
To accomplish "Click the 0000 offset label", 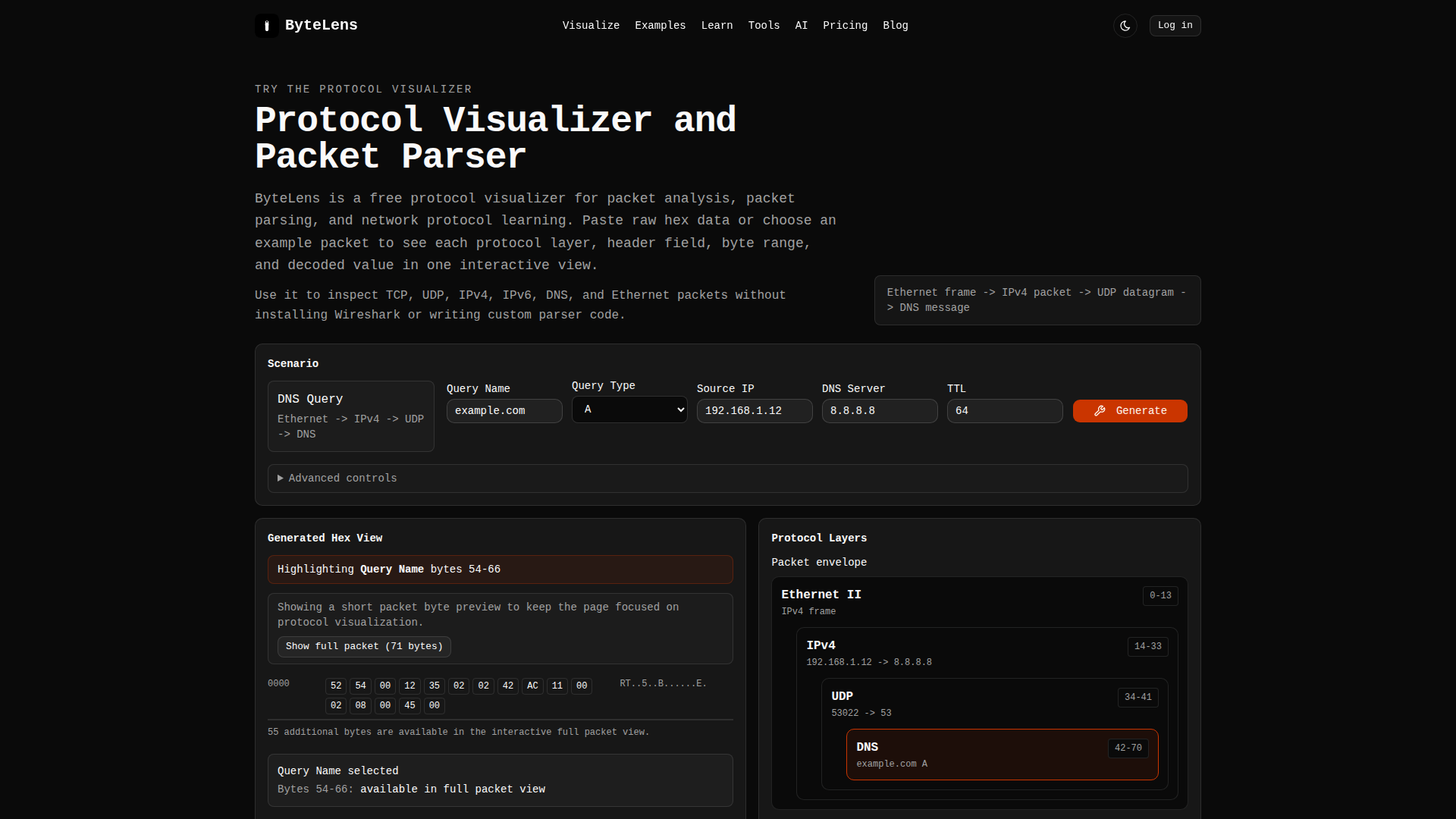I will pos(278,684).
